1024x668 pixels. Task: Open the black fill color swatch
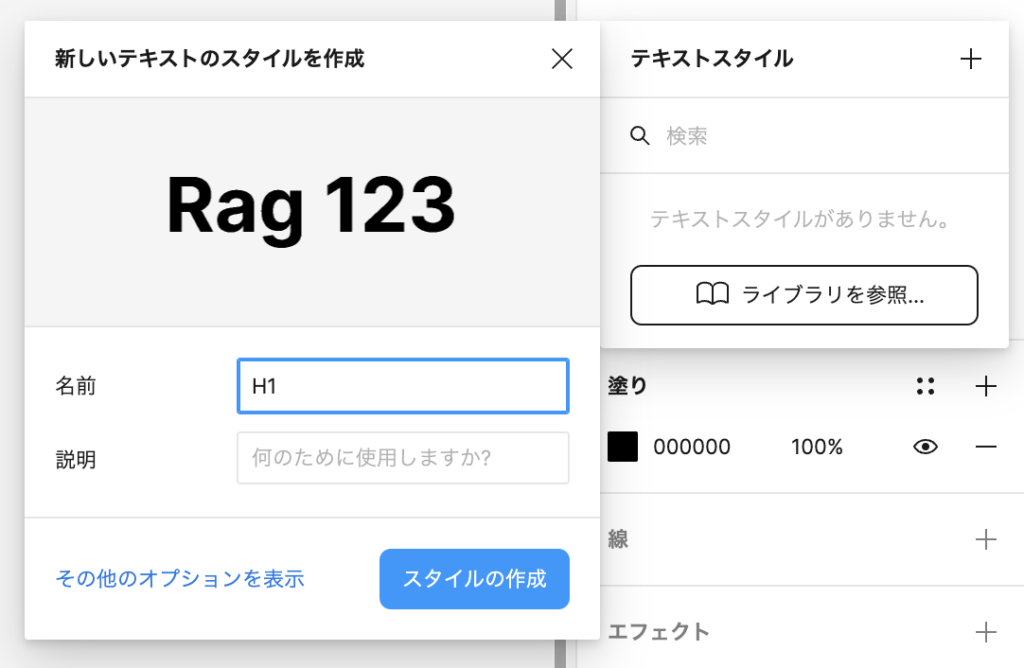click(622, 447)
